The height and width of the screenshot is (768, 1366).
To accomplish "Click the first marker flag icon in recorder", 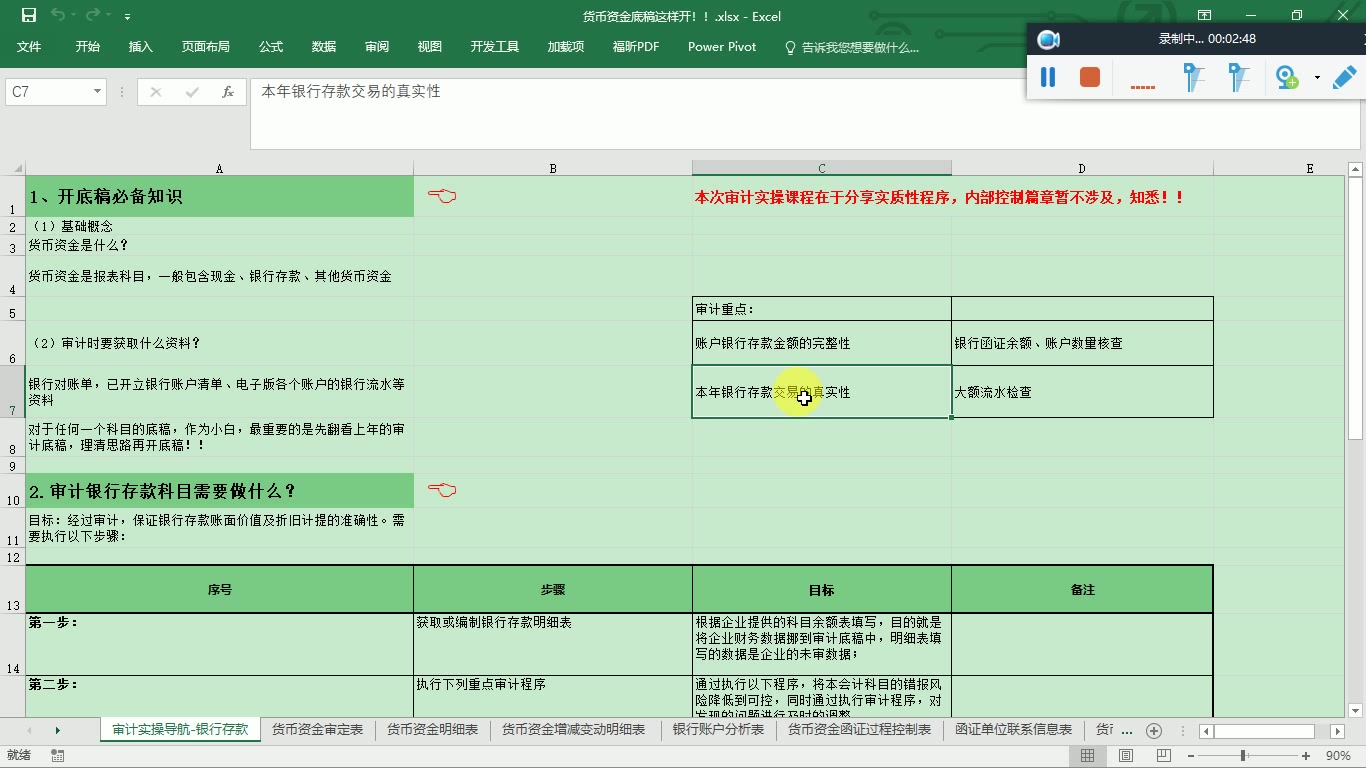I will (1193, 77).
